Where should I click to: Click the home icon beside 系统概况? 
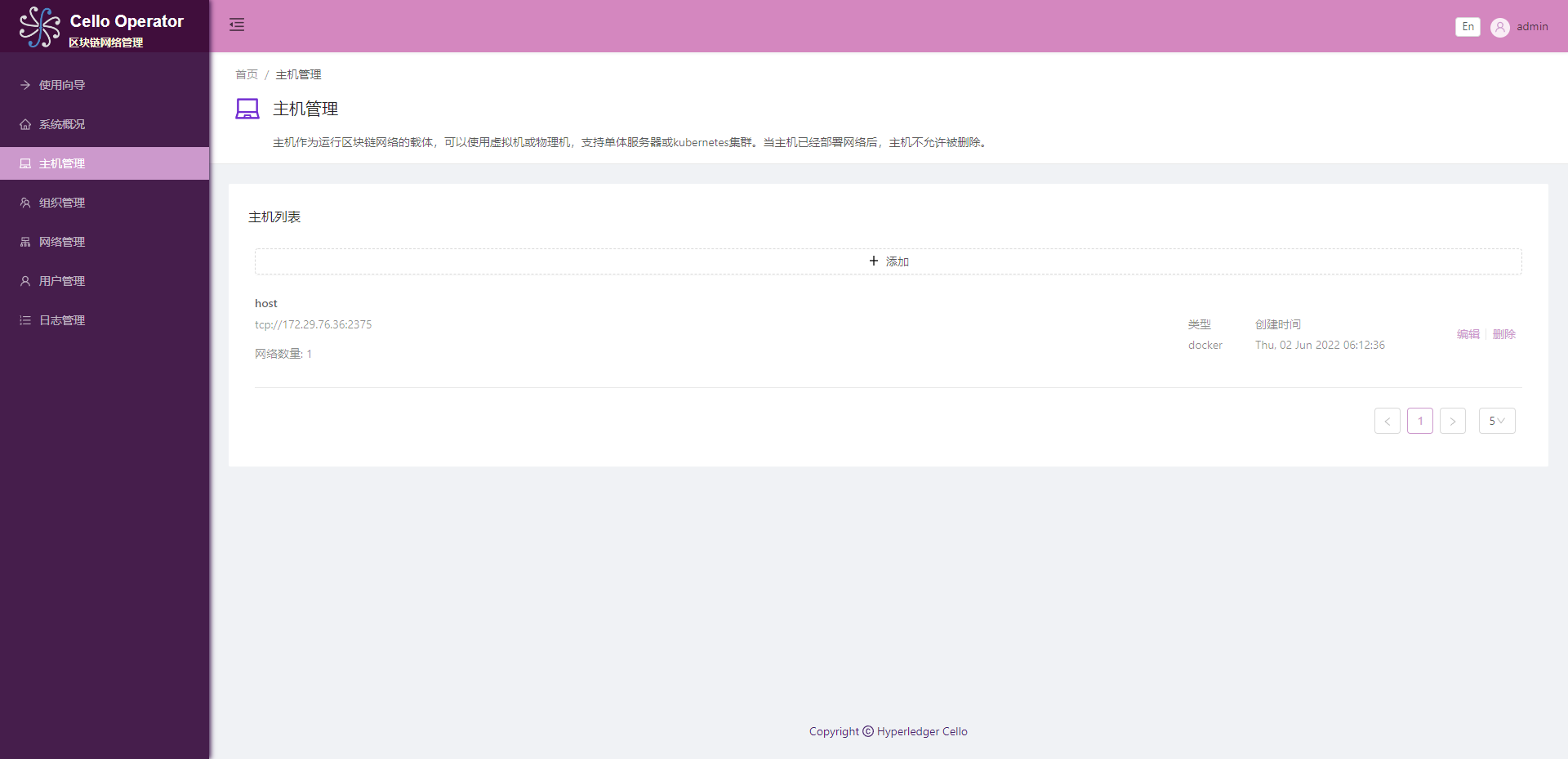pos(25,124)
